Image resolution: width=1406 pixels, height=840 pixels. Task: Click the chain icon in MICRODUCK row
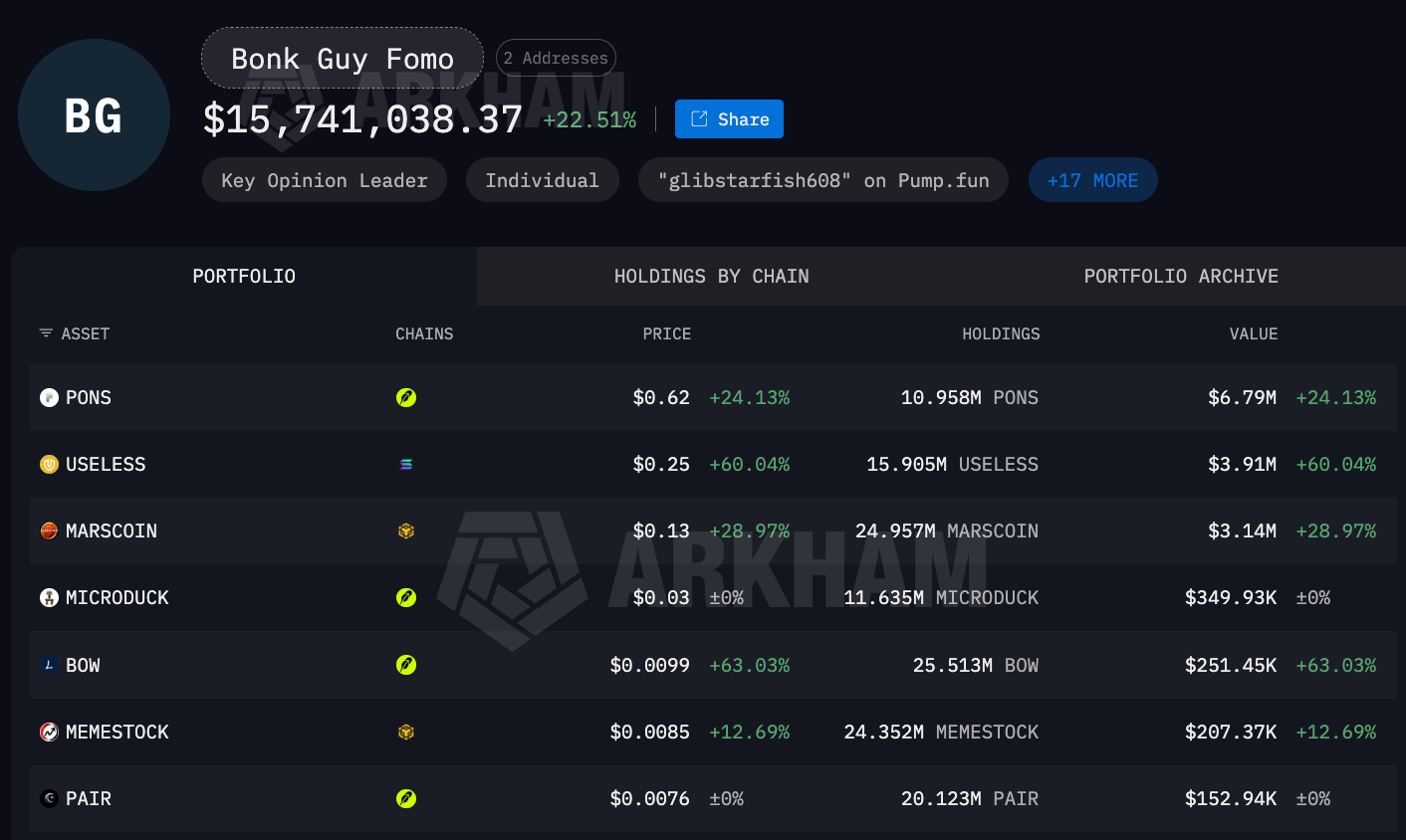pyautogui.click(x=406, y=597)
